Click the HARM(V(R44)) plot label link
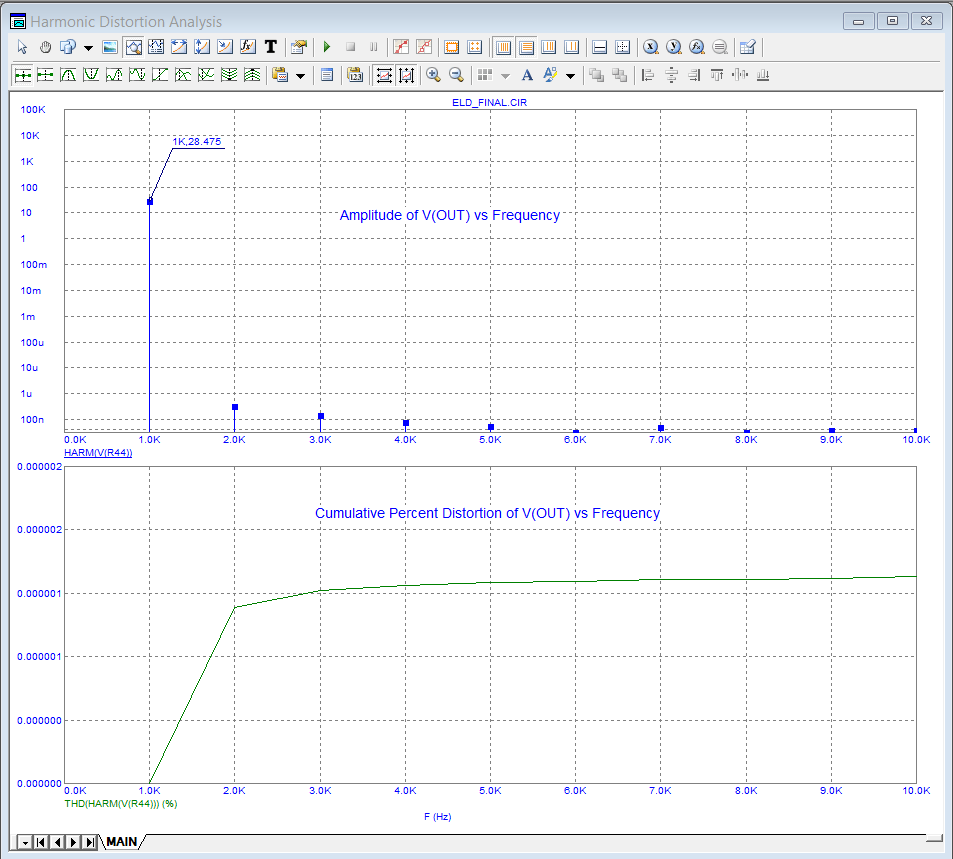The width and height of the screenshot is (953, 859). pos(98,453)
